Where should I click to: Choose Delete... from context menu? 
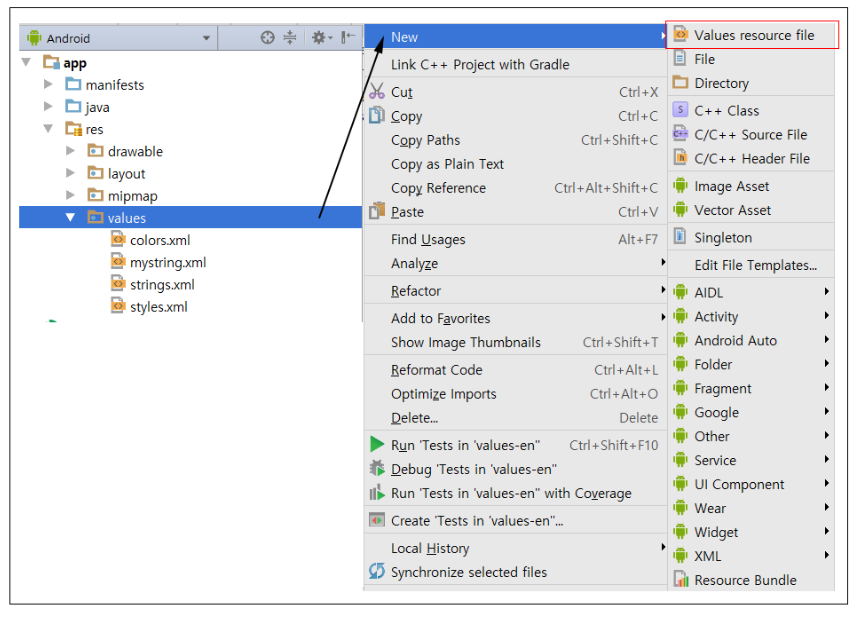click(x=515, y=418)
